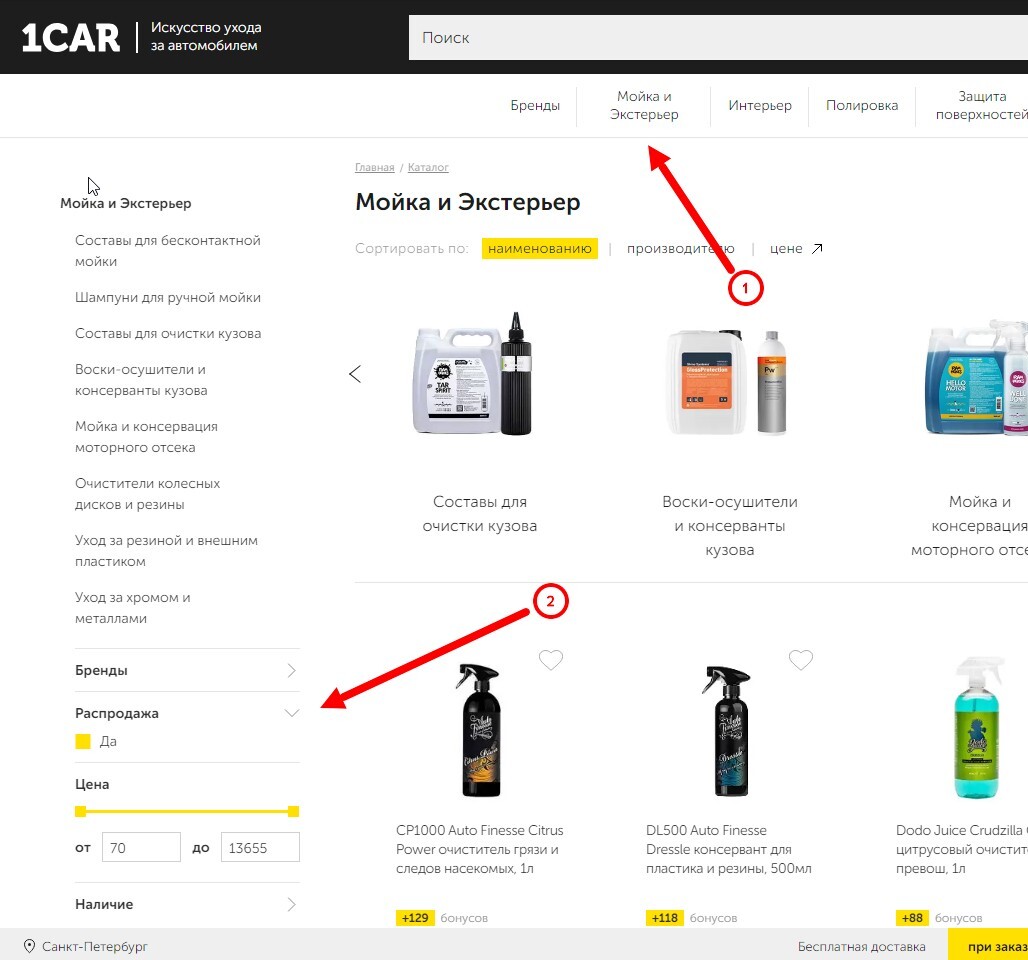Focus the Поиск search field

point(719,37)
